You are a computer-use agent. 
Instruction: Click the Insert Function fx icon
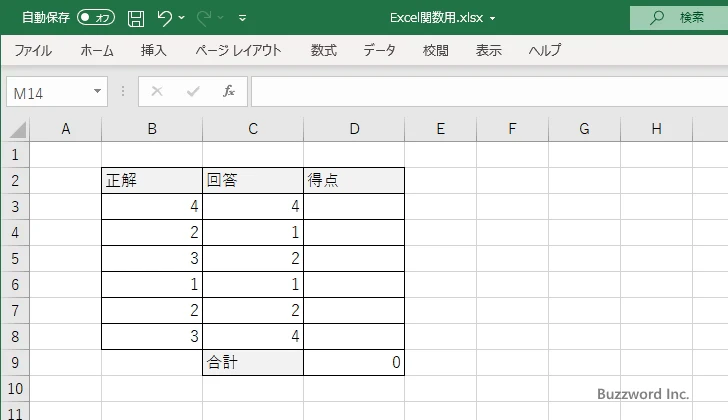point(228,91)
